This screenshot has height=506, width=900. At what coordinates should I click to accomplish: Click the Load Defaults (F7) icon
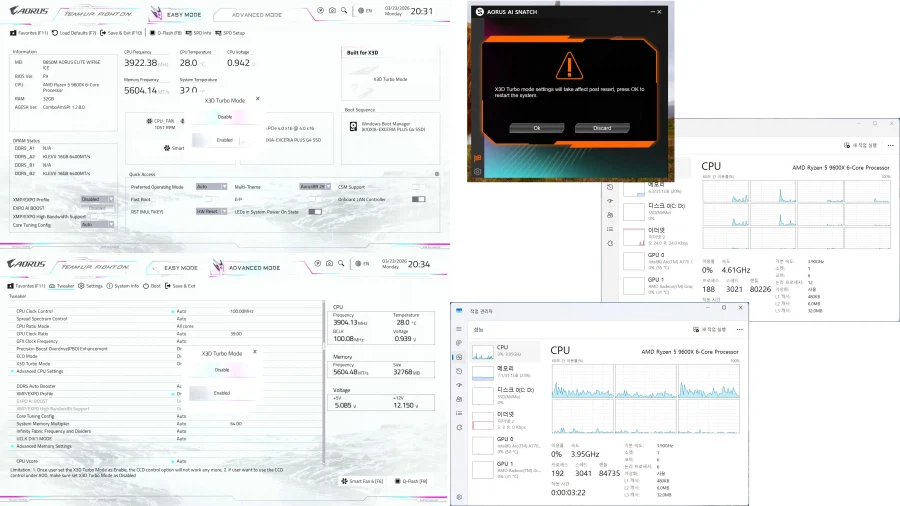point(55,33)
